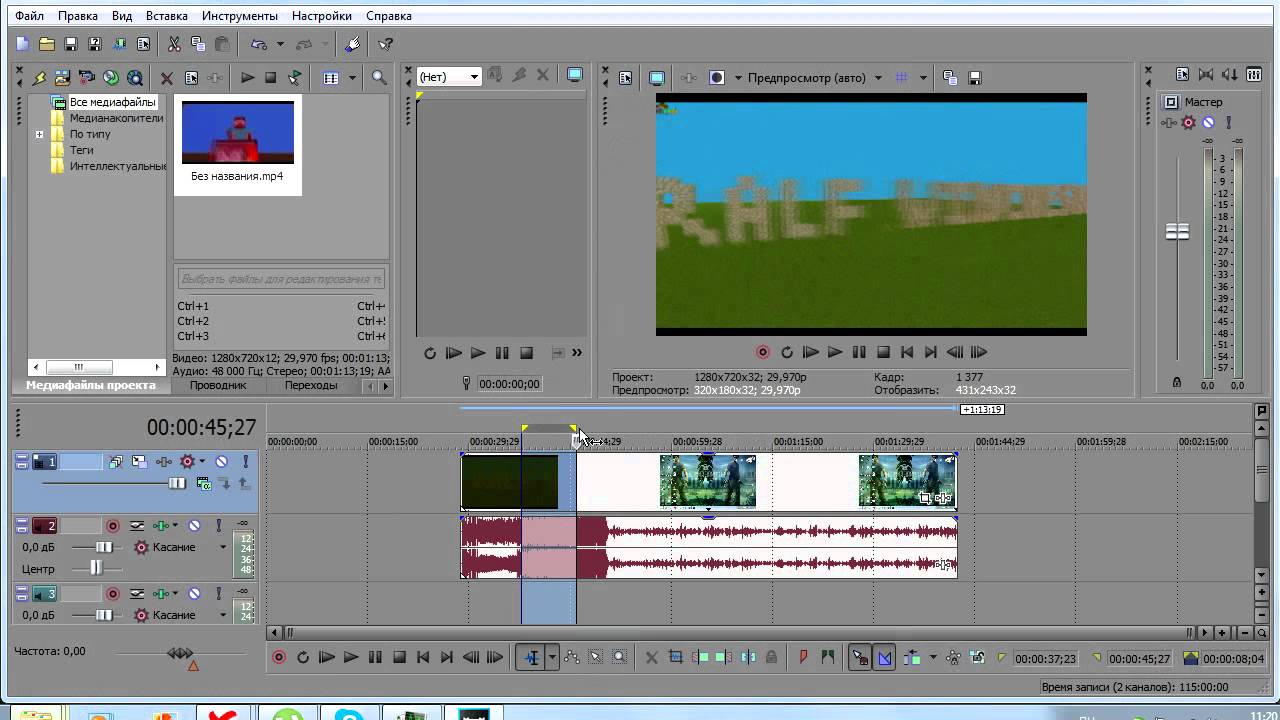The height and width of the screenshot is (720, 1280).
Task: Open the Вставка menu
Action: (166, 16)
